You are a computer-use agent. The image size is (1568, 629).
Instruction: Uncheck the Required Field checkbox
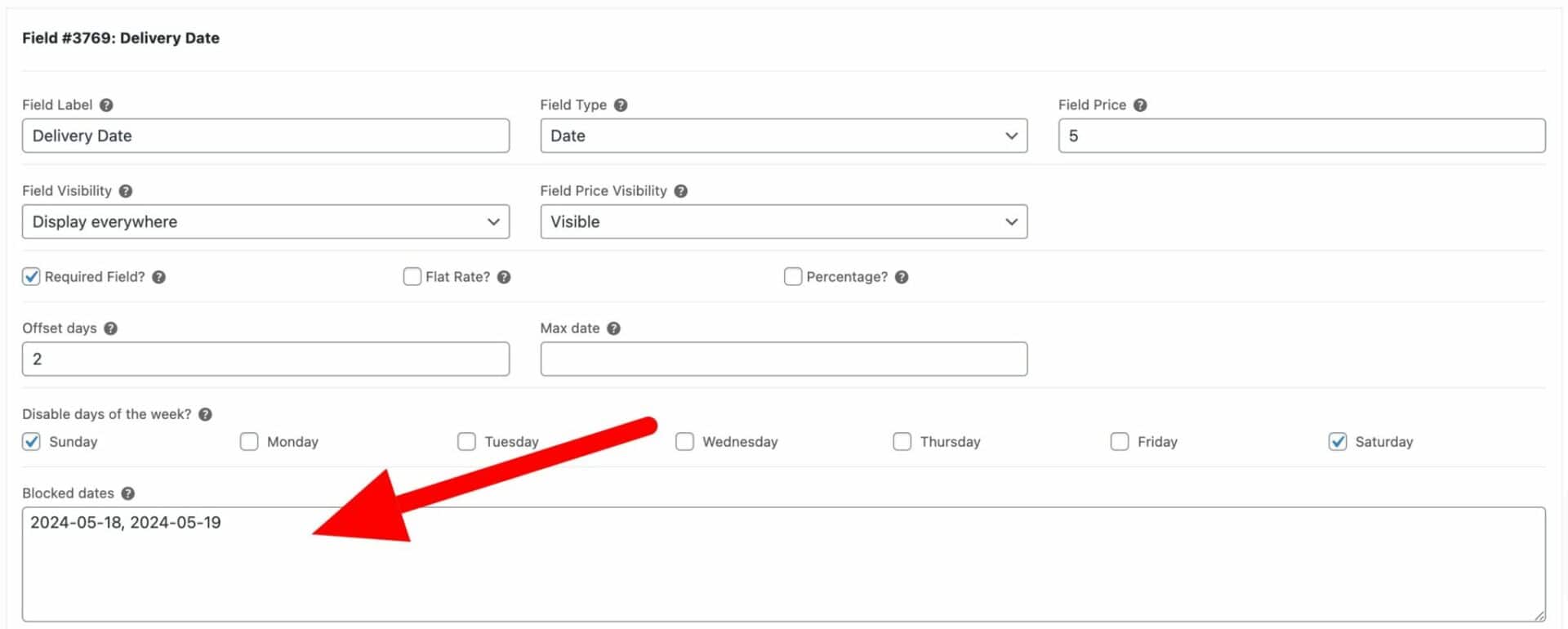point(31,277)
